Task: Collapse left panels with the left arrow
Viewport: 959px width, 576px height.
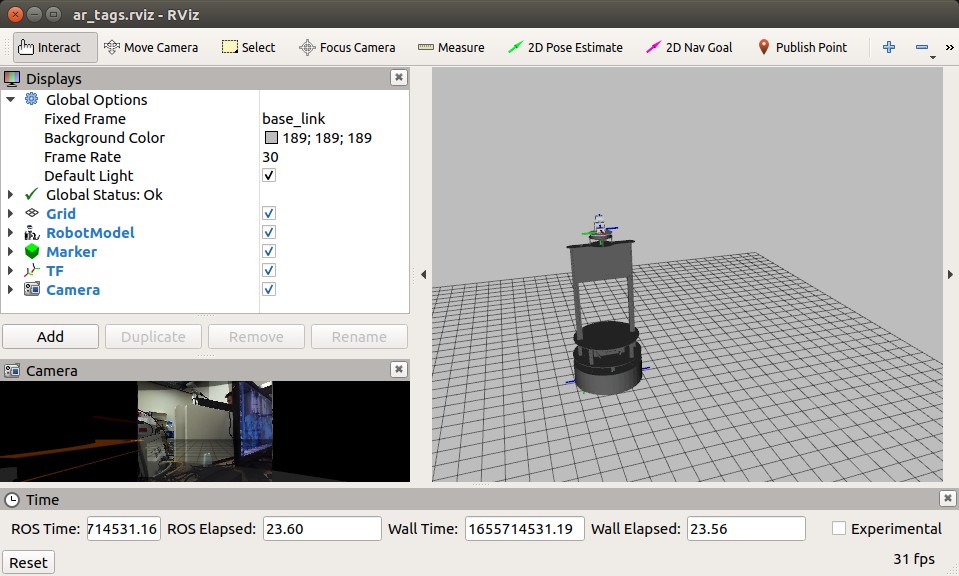Action: click(423, 275)
